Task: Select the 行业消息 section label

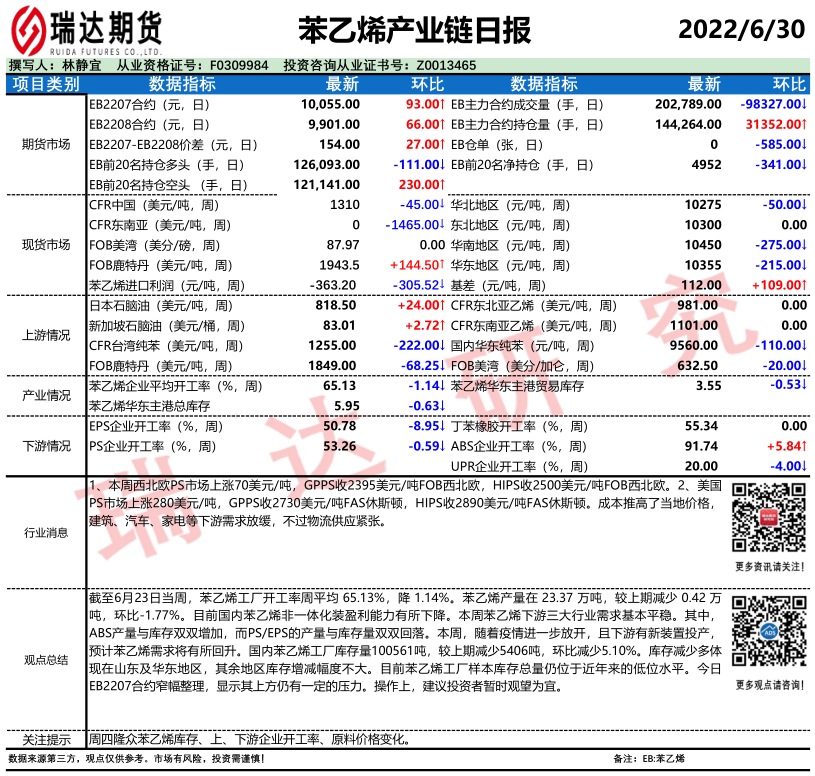Action: pos(45,533)
